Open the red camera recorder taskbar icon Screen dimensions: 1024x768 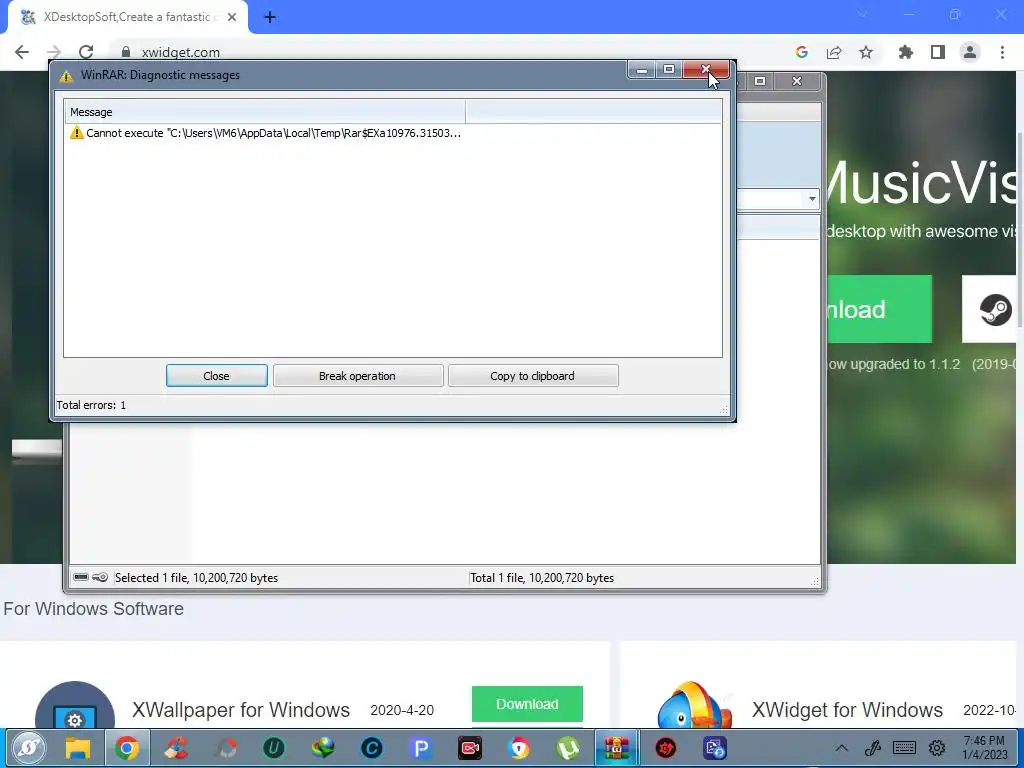(x=470, y=748)
